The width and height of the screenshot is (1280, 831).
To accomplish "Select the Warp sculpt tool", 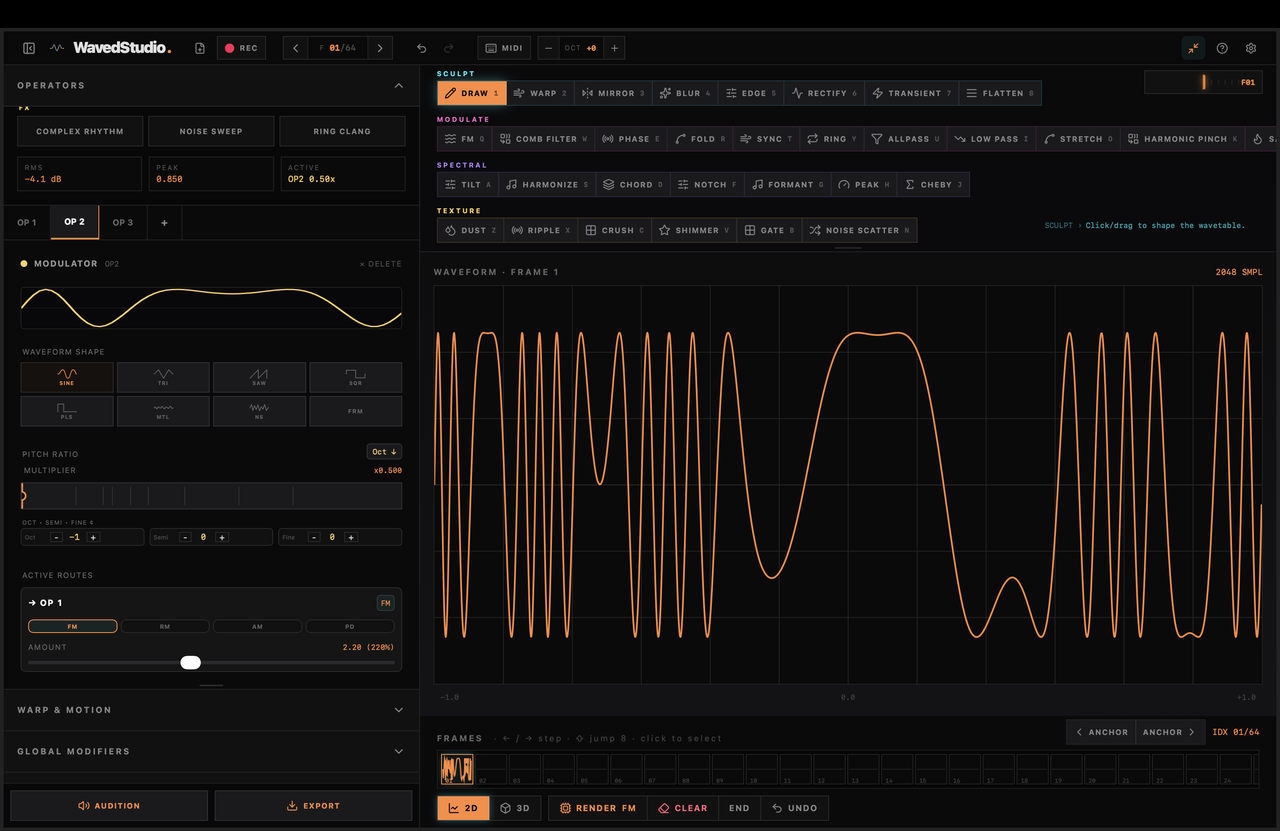I will click(539, 93).
